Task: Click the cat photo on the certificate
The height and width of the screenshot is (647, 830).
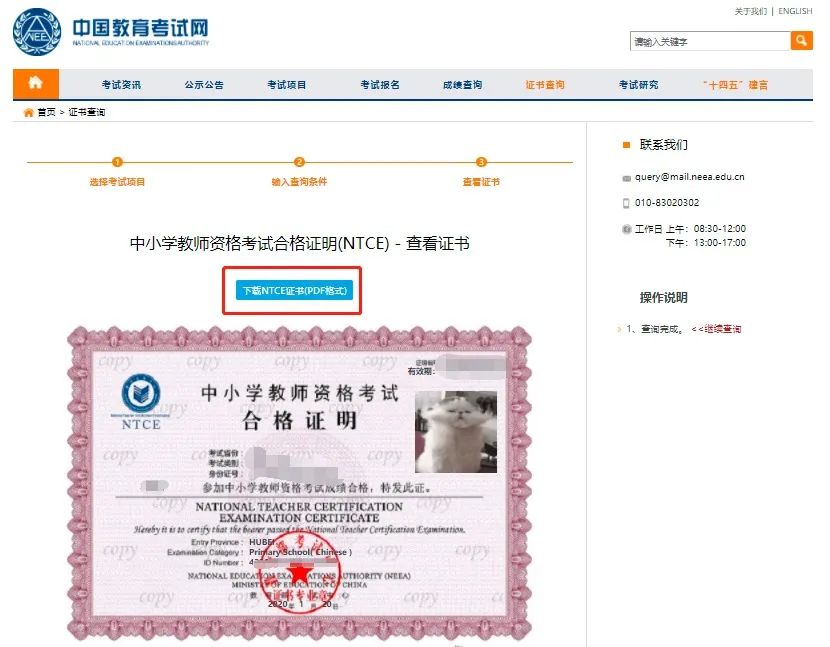Action: [456, 432]
